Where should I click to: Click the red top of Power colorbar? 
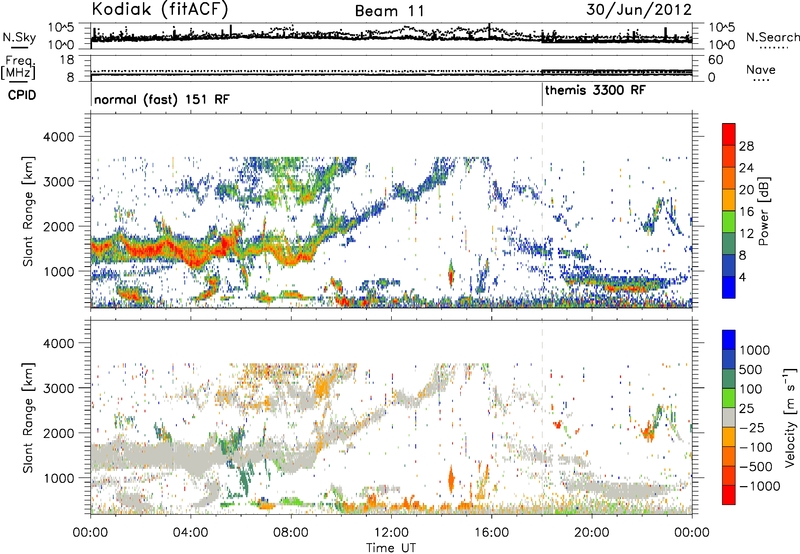coord(729,132)
